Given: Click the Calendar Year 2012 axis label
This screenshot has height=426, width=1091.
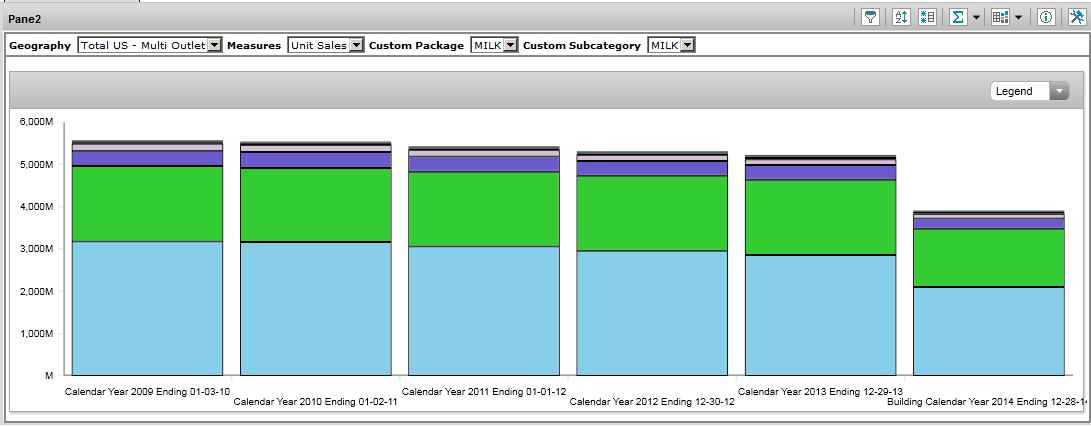Looking at the screenshot, I should (652, 402).
